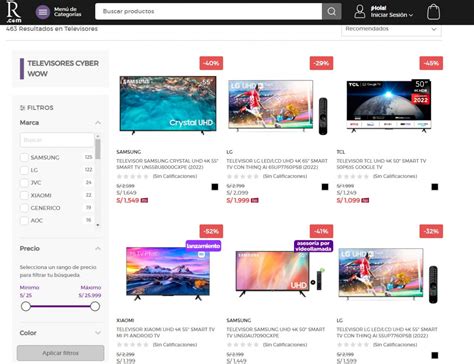Click the -29% discount badge on LG 65" TV
The image size is (474, 364).
coord(321,63)
